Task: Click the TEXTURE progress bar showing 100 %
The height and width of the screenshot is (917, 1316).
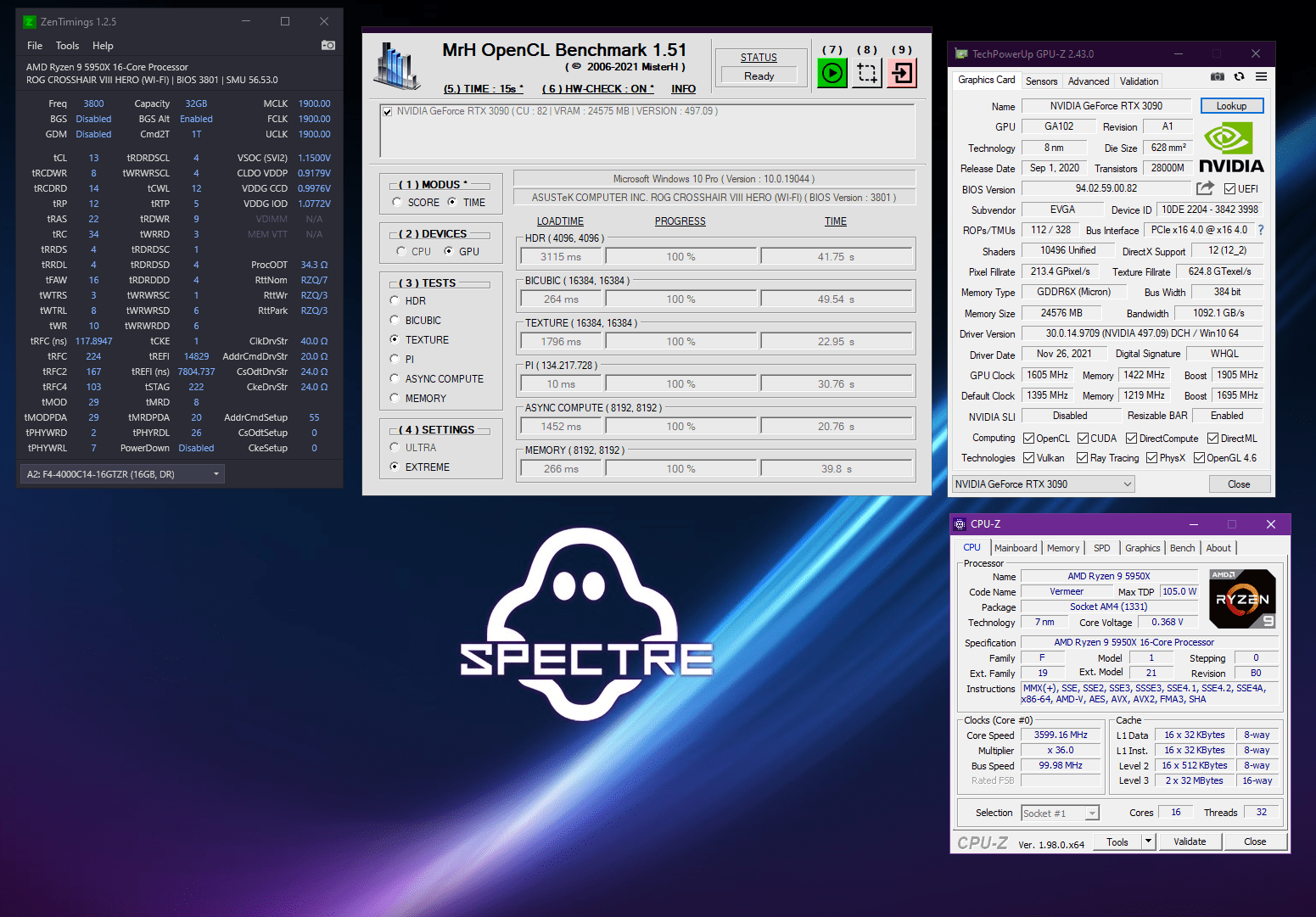Action: [x=680, y=341]
